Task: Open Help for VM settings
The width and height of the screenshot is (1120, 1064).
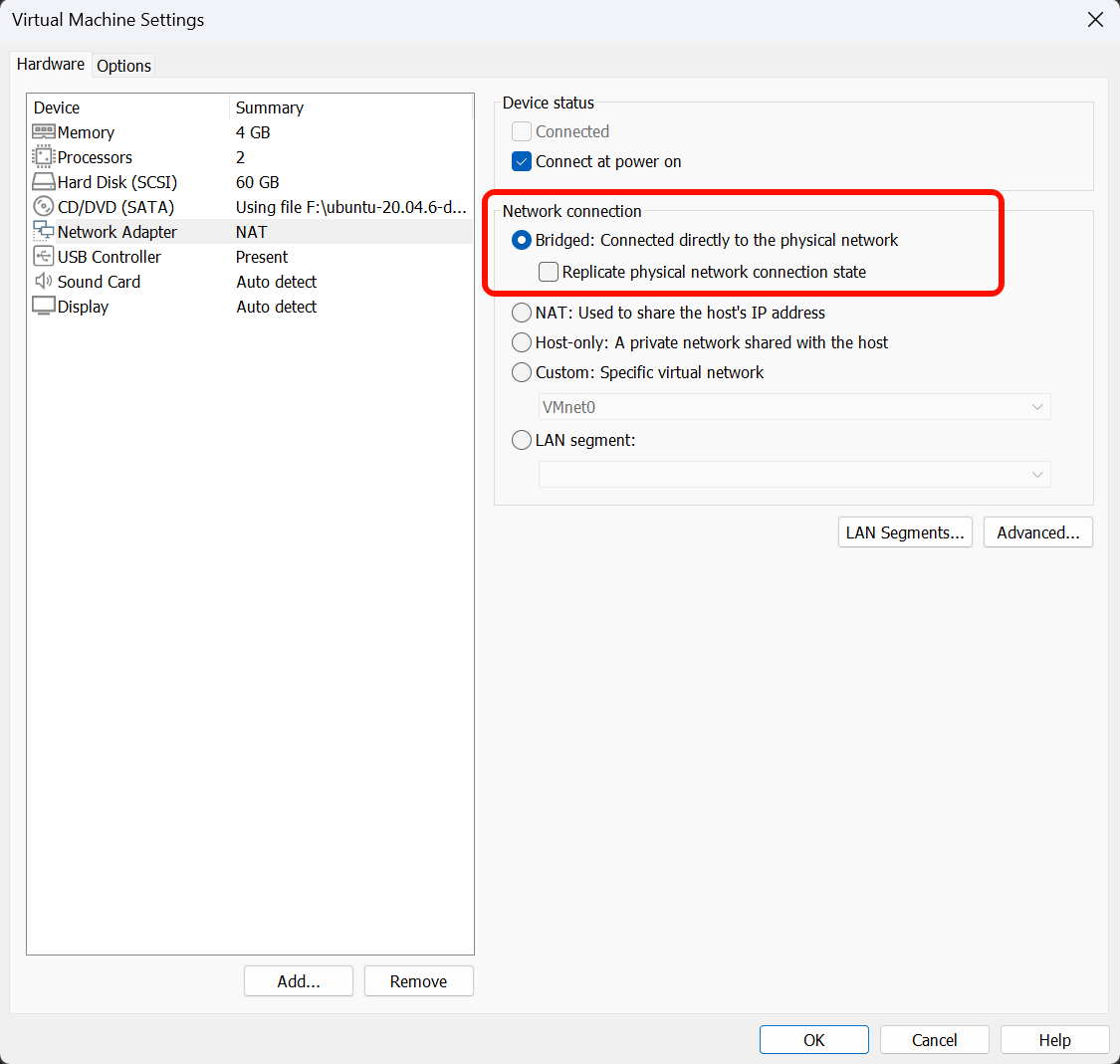Action: 1054,1040
